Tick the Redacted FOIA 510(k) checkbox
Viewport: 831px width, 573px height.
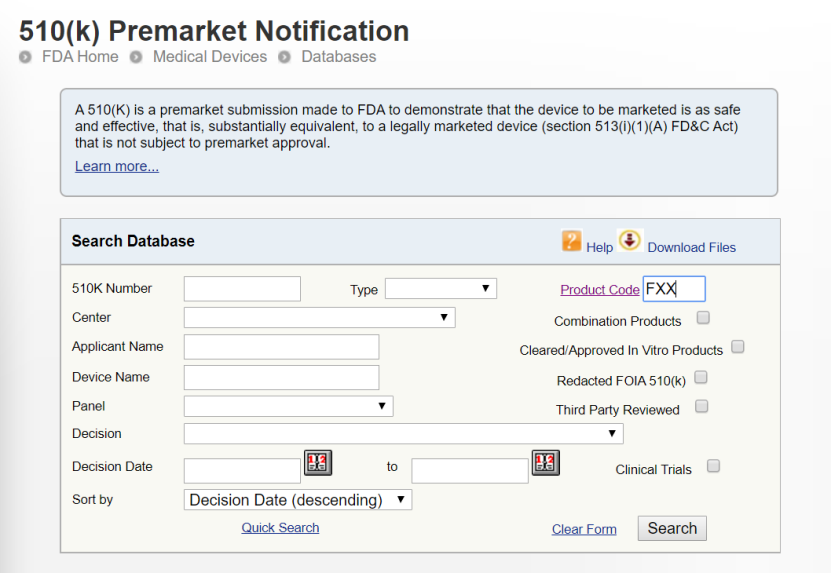pos(701,377)
